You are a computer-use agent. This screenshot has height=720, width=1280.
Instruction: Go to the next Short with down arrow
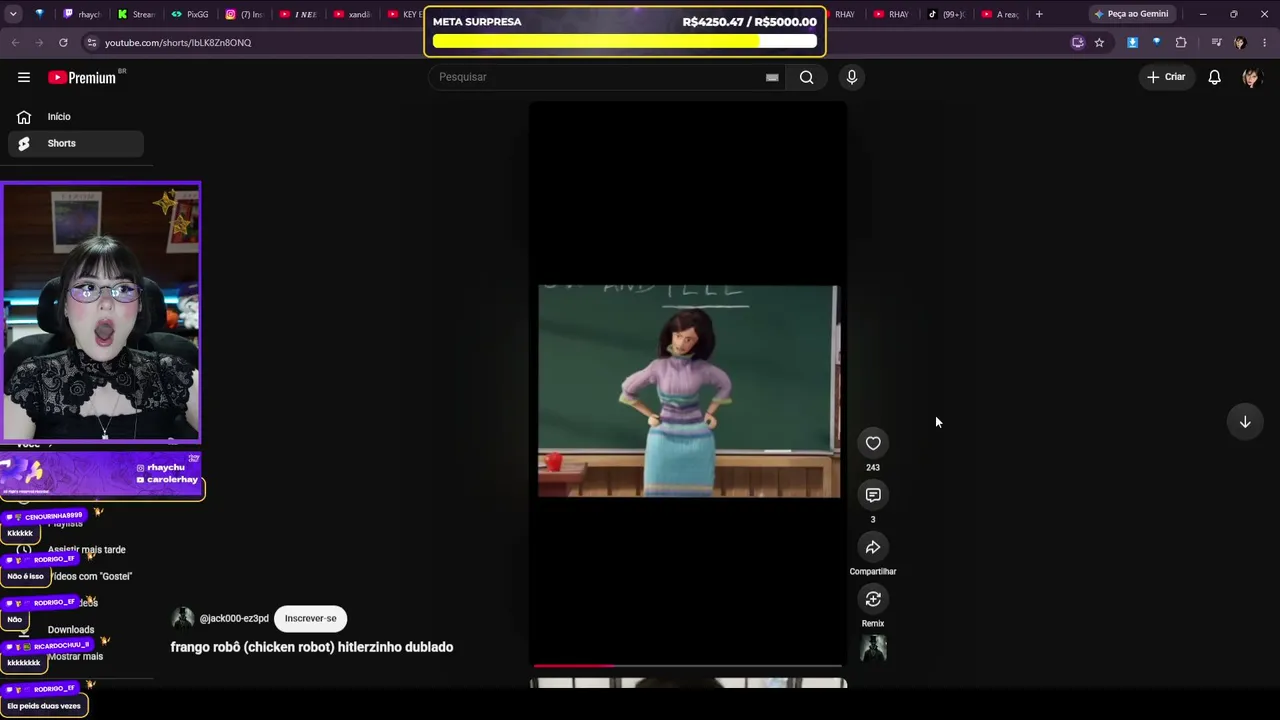1245,422
